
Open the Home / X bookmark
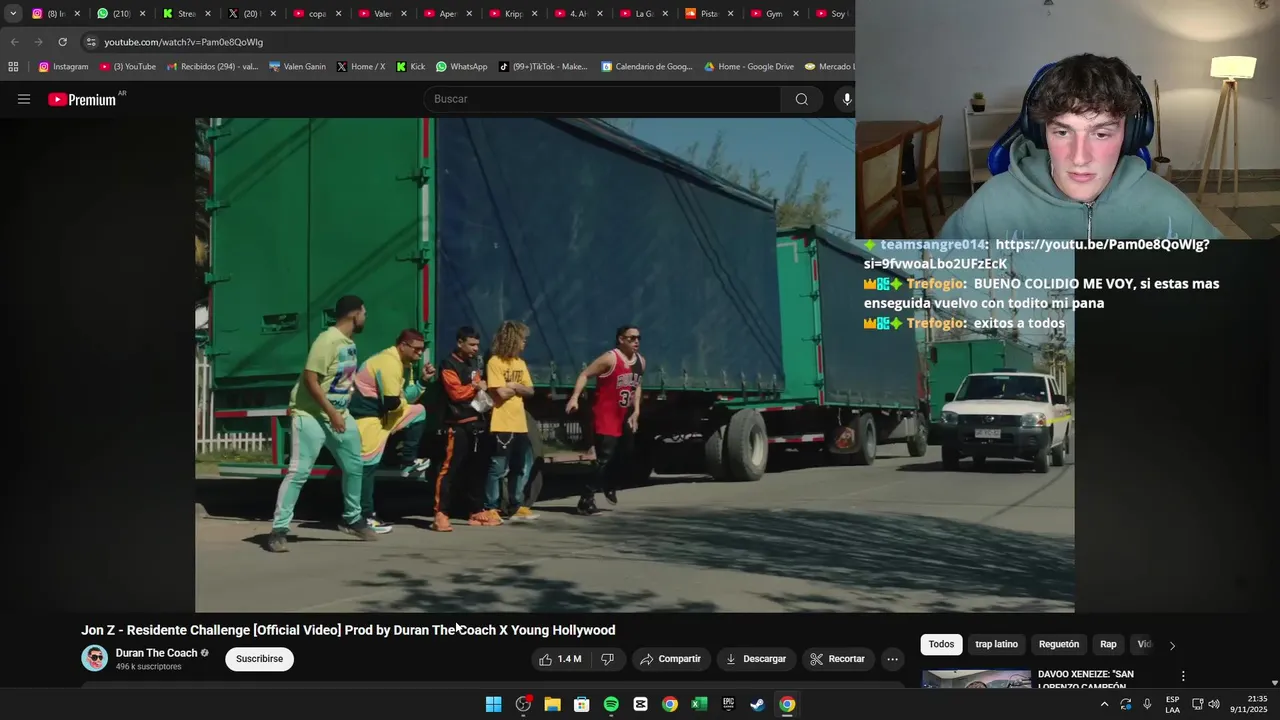[x=361, y=67]
